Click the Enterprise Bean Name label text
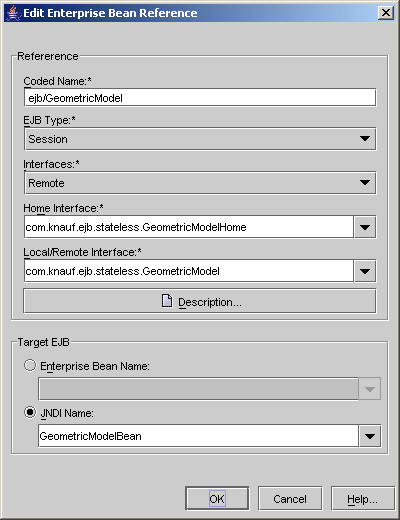Screen dimensions: 400x520 [x=95, y=366]
